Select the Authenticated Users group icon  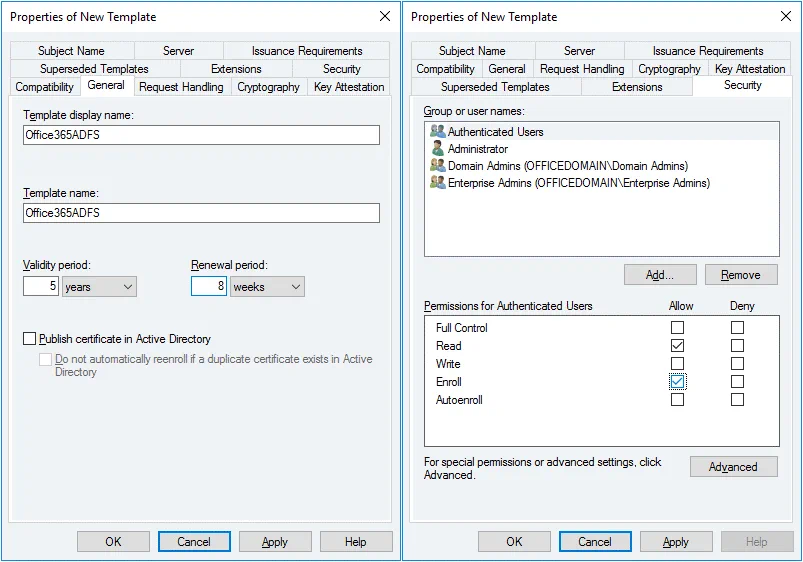click(x=437, y=132)
